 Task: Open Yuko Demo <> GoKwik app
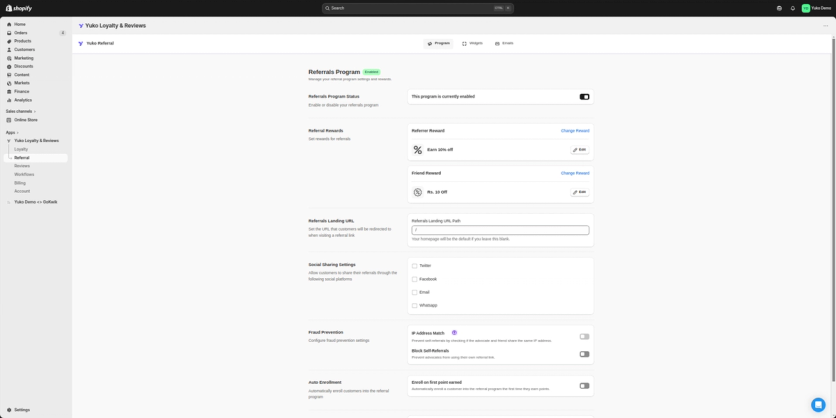[x=36, y=202]
